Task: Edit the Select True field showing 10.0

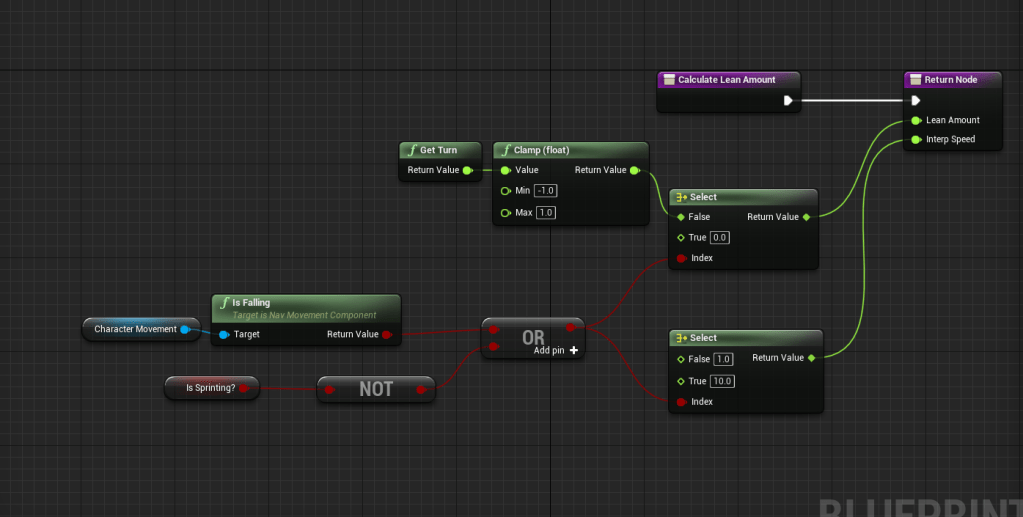Action: tap(725, 381)
